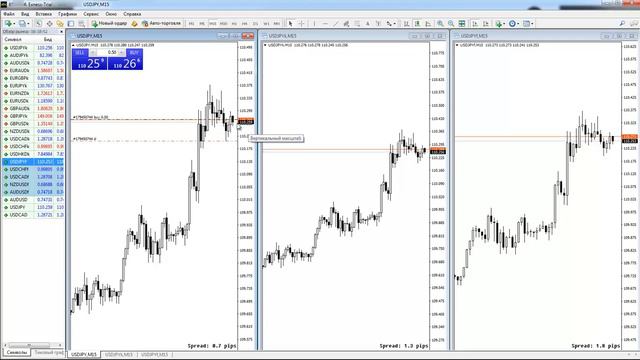640x360 pixels.
Task: Click the BUY button on first chart
Action: tap(134, 53)
